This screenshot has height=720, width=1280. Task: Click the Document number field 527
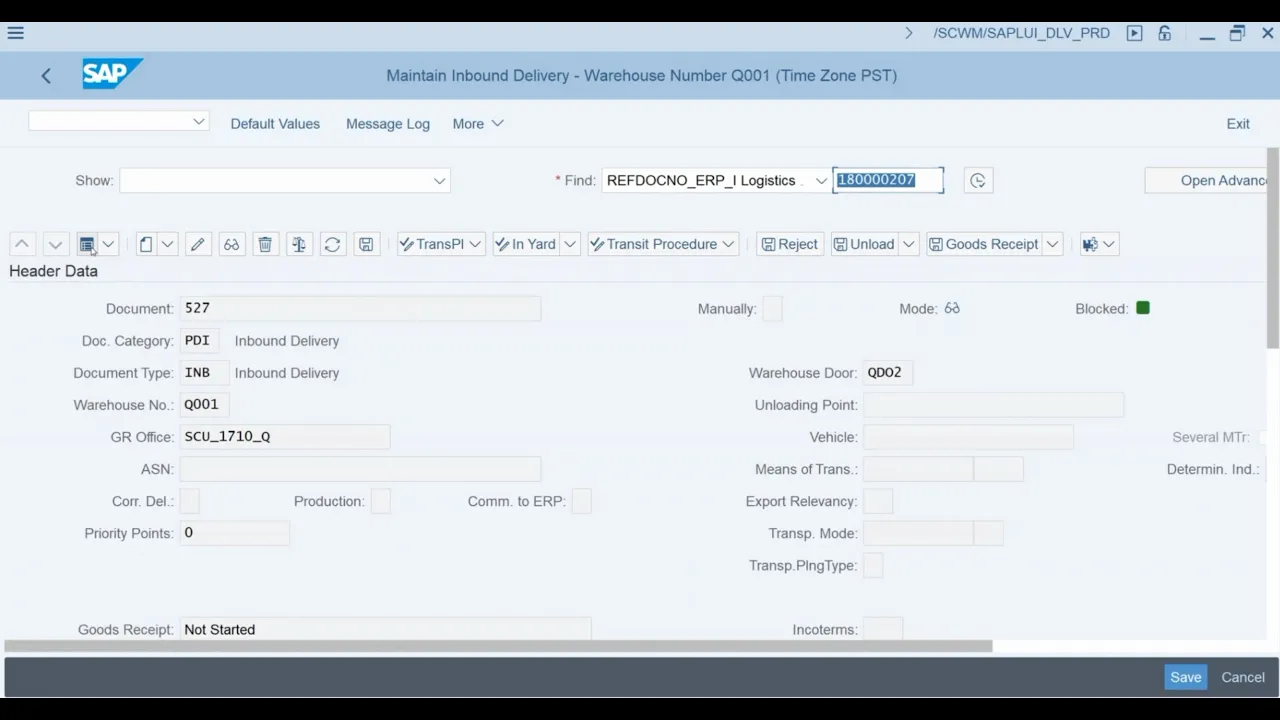point(360,308)
